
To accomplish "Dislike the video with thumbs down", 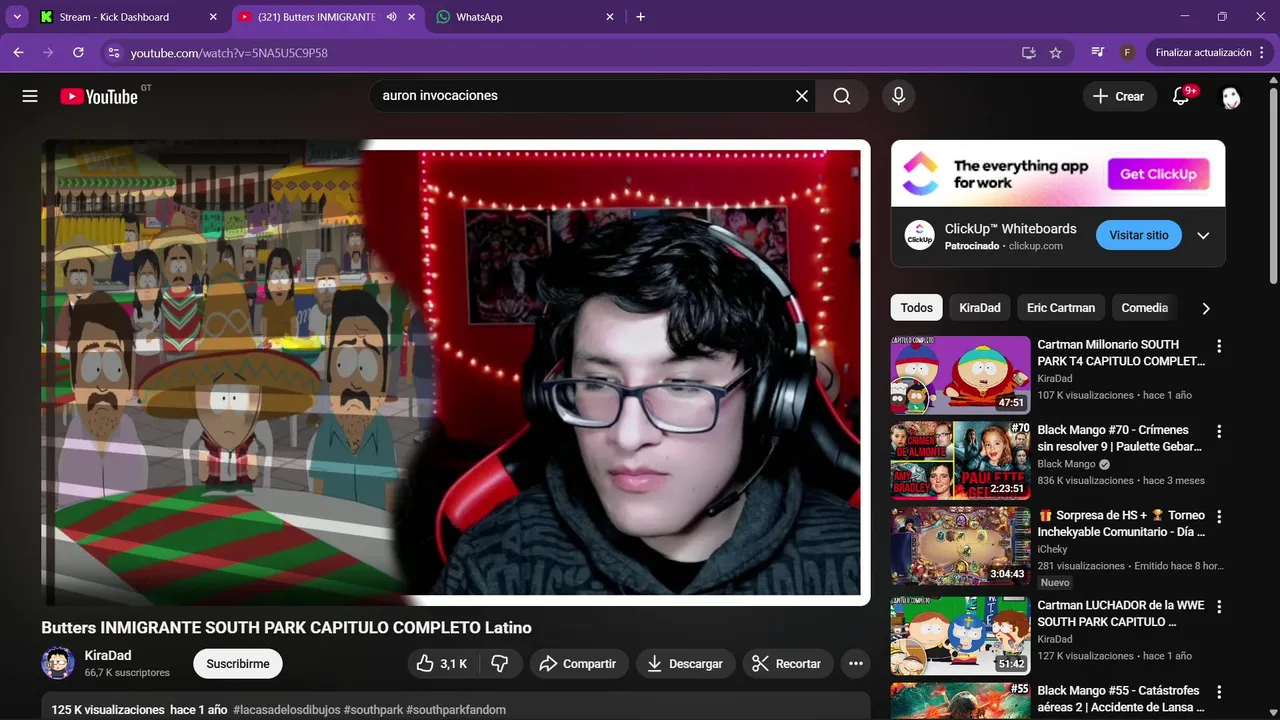I will coord(500,664).
